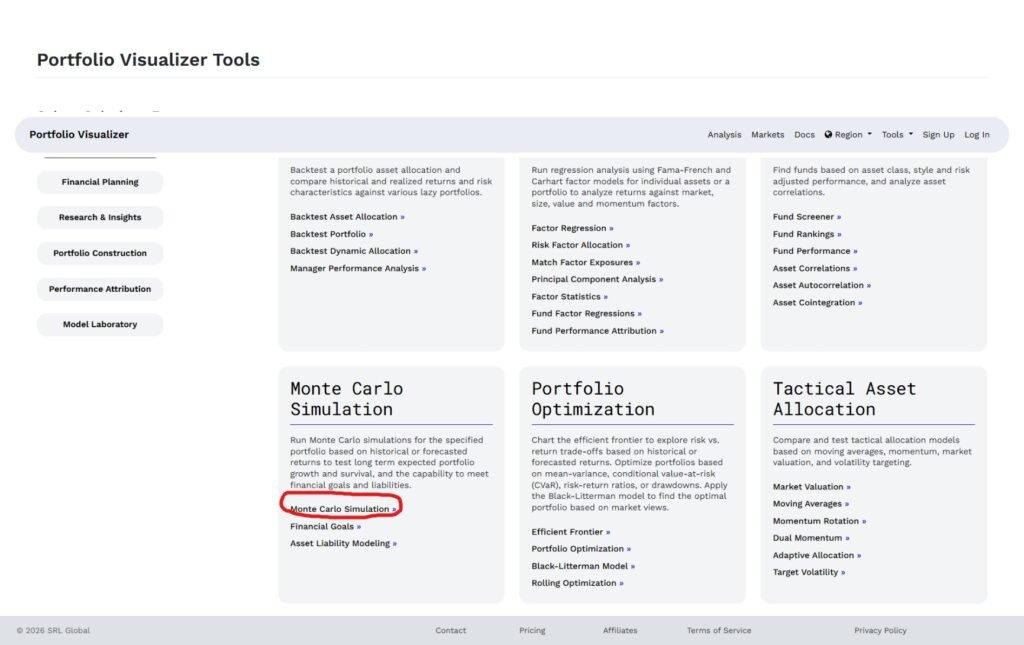Click the Portfolio Visualizer brand logo text
The image size is (1024, 645).
pyautogui.click(x=79, y=134)
